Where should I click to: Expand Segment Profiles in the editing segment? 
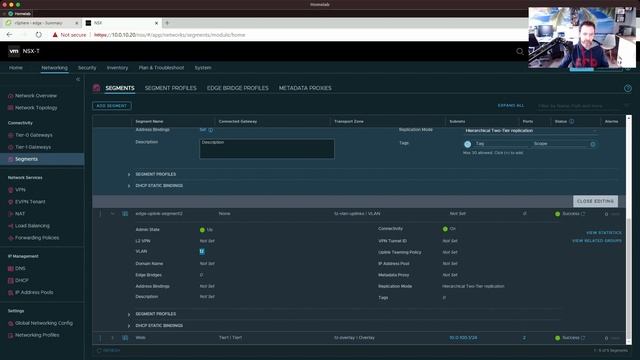(x=129, y=175)
